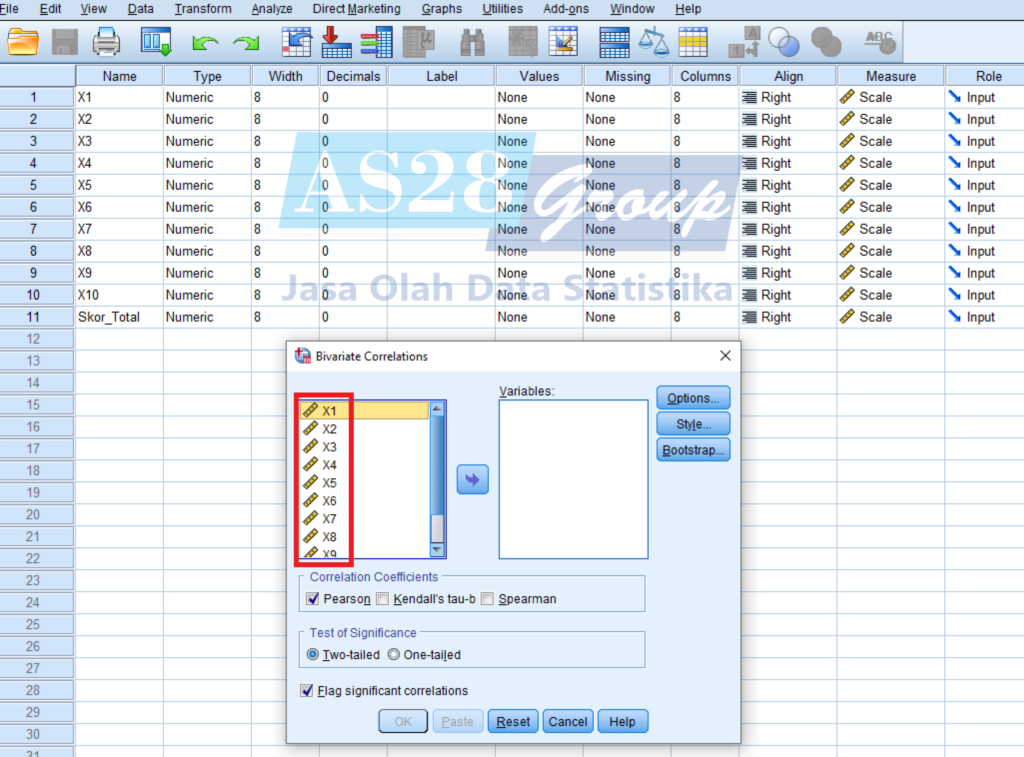Viewport: 1024px width, 757px height.
Task: Select the One-tailed radio button
Action: coord(393,655)
